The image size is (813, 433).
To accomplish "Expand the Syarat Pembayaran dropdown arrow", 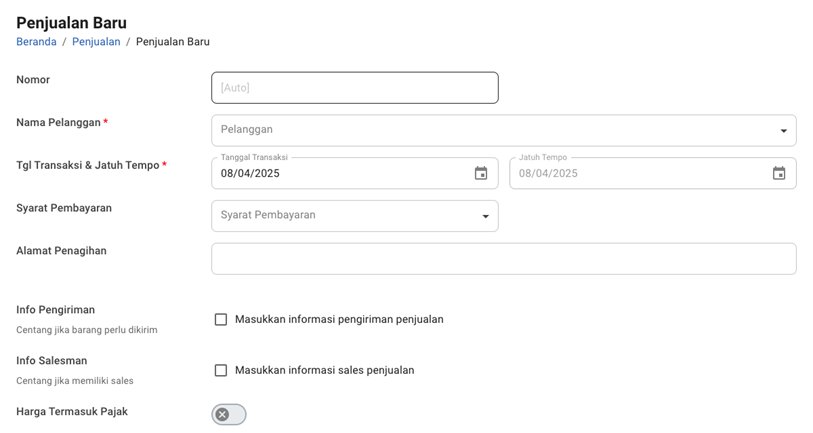I will pos(486,216).
